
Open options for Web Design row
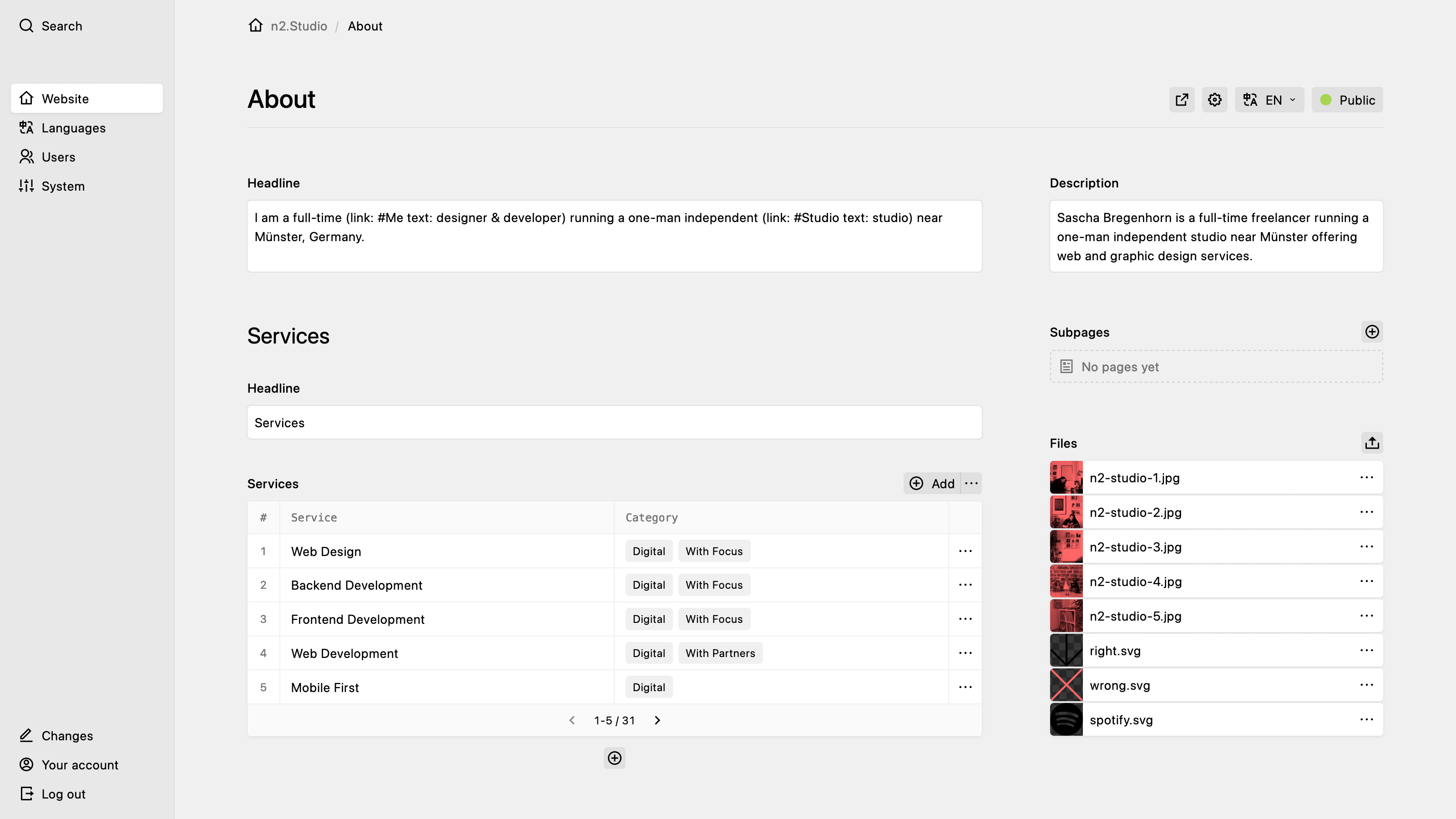965,551
